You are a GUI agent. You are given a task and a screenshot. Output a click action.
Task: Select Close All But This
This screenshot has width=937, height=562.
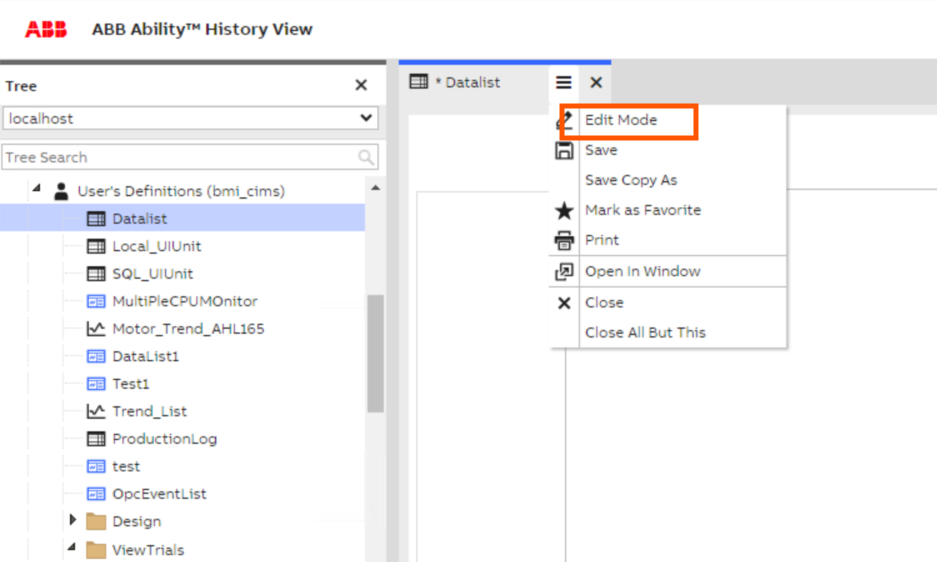[645, 332]
